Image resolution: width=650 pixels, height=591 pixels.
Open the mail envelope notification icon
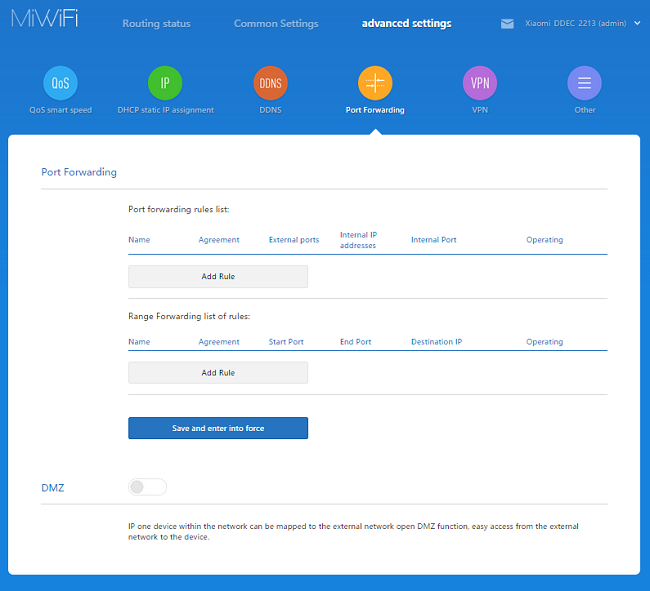[x=507, y=24]
